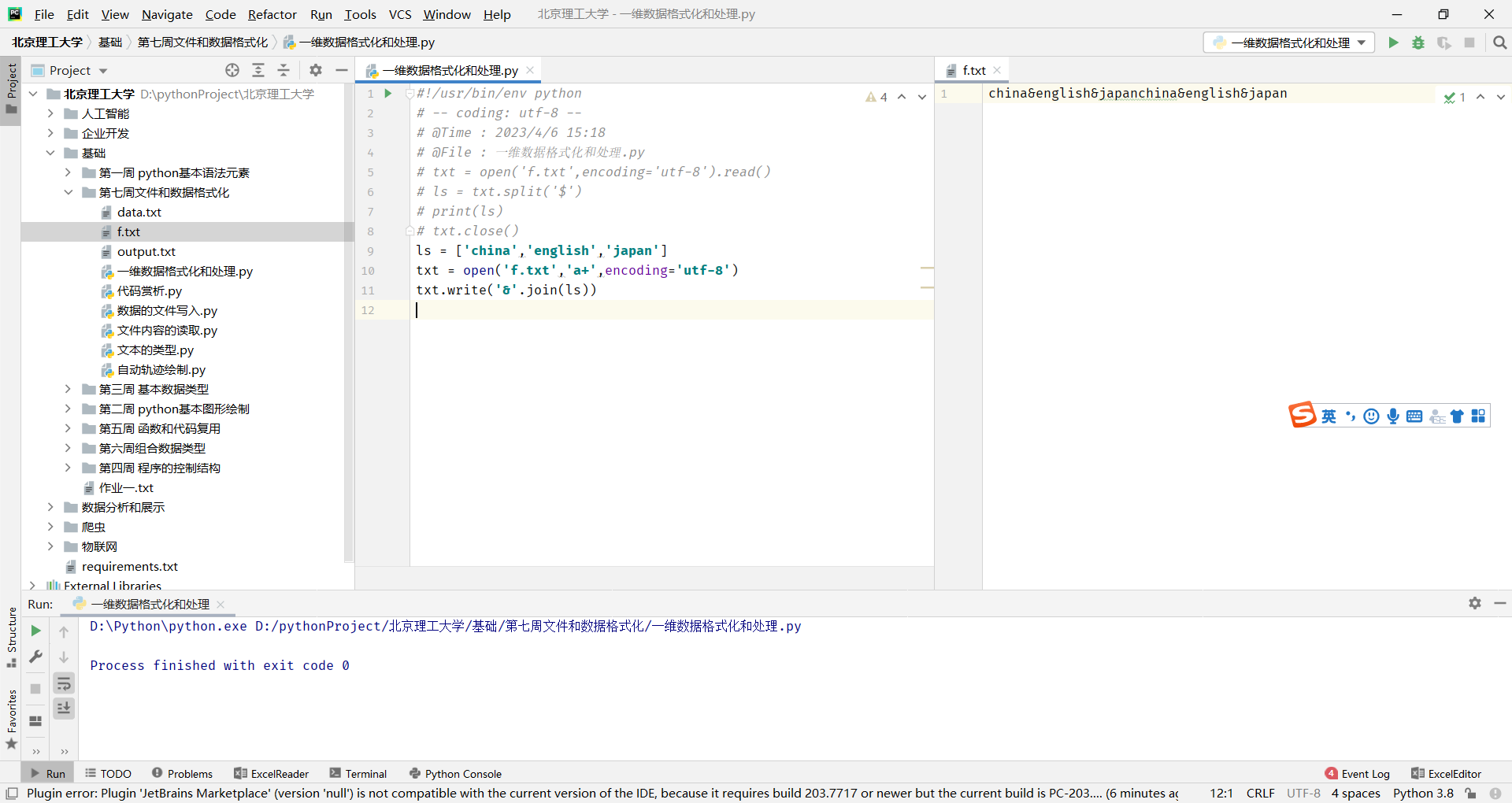
Task: Open run configuration dropdown
Action: click(1289, 43)
